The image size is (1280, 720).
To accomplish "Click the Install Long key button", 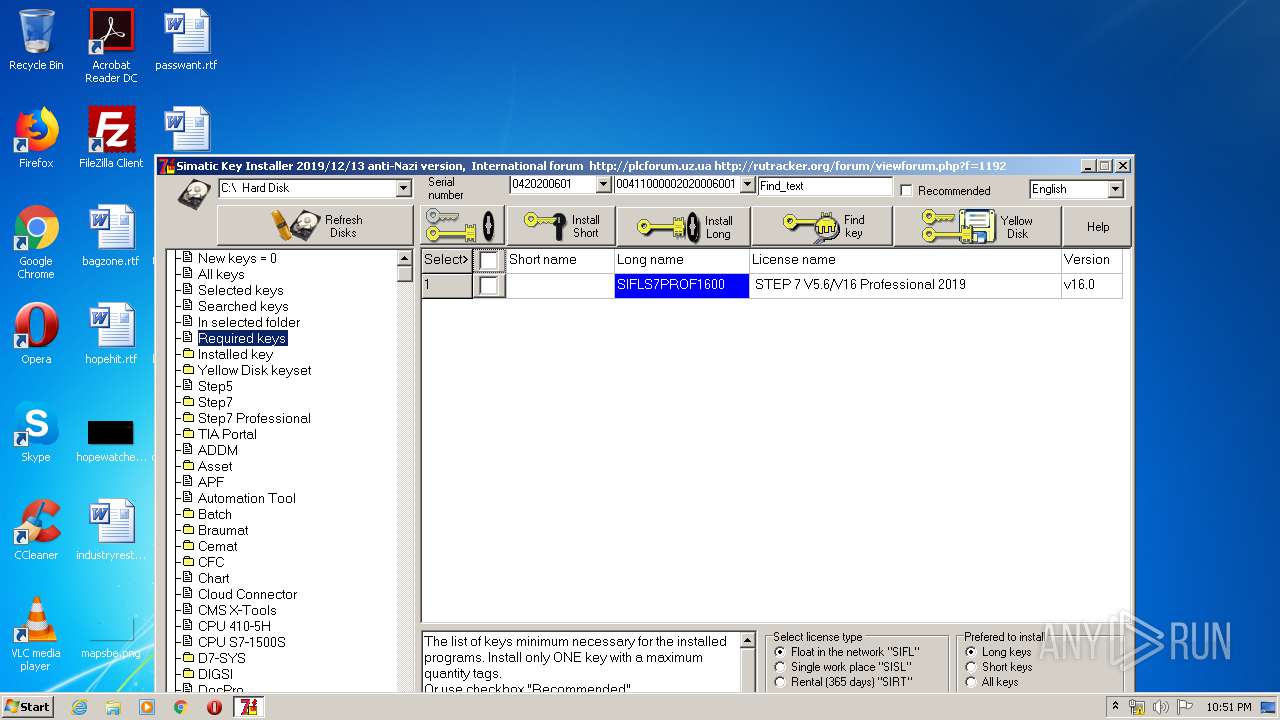I will point(683,226).
